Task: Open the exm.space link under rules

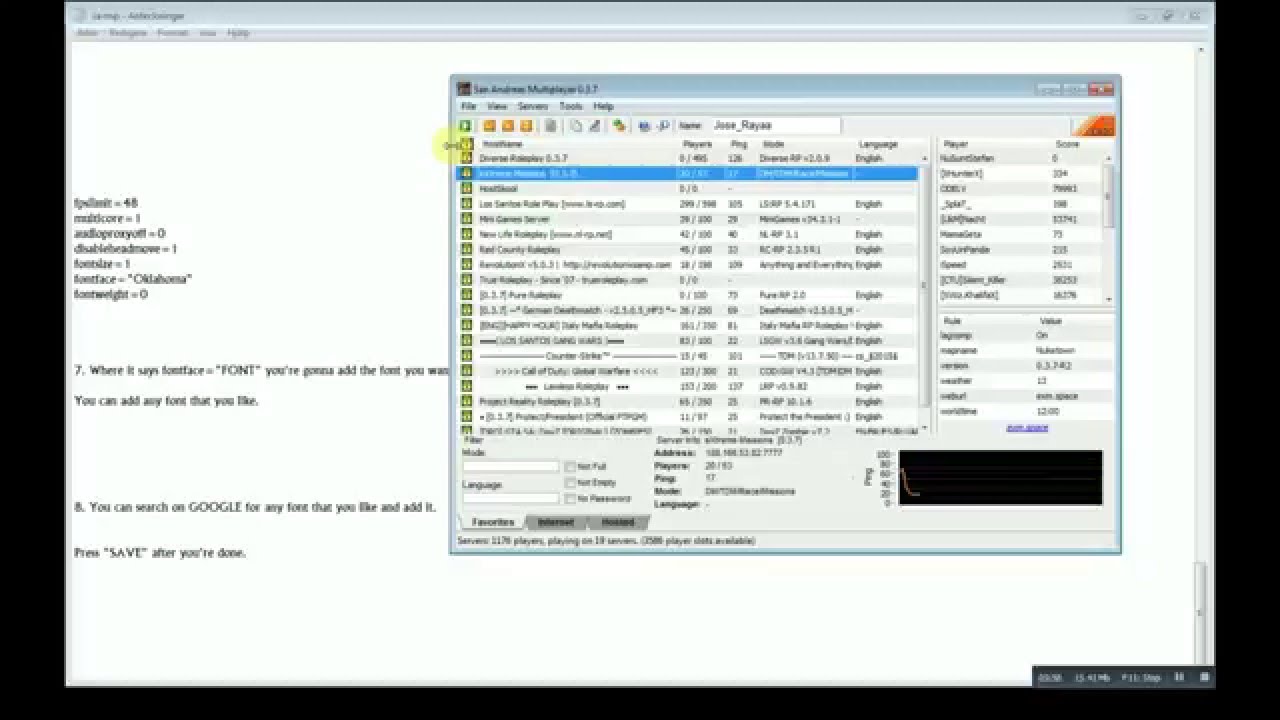Action: (x=1027, y=427)
